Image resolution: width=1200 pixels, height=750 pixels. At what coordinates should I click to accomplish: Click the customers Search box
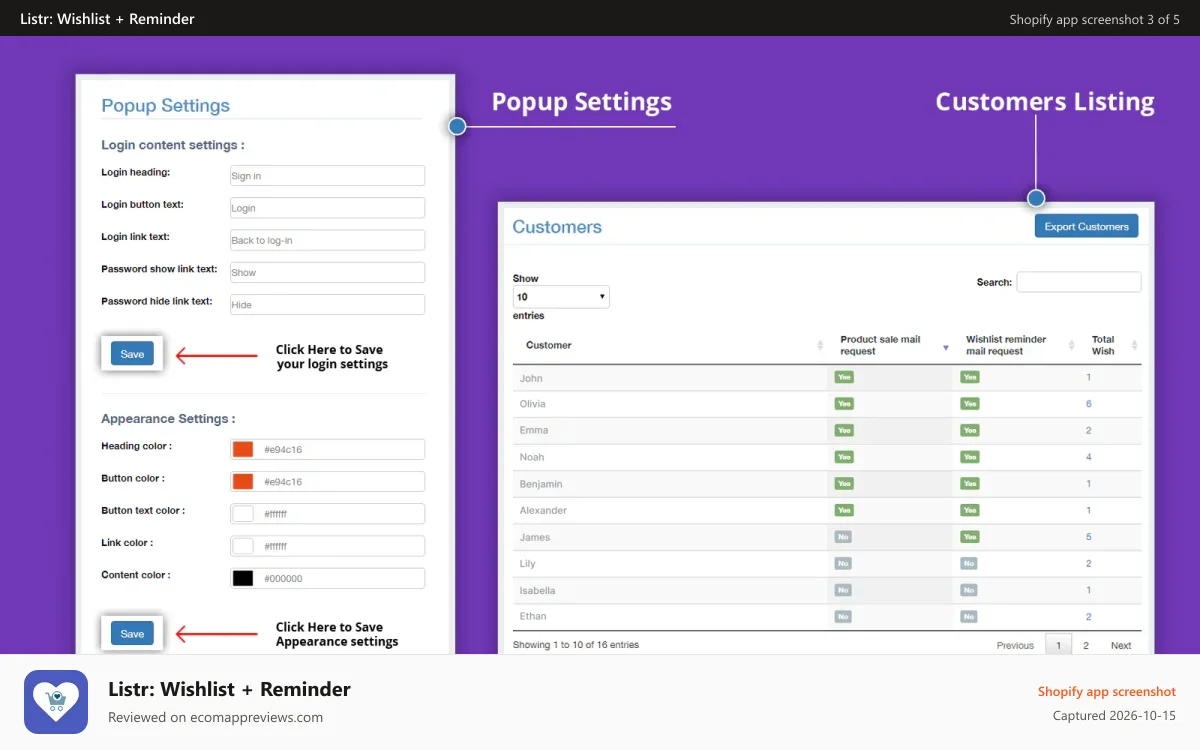[x=1079, y=282]
